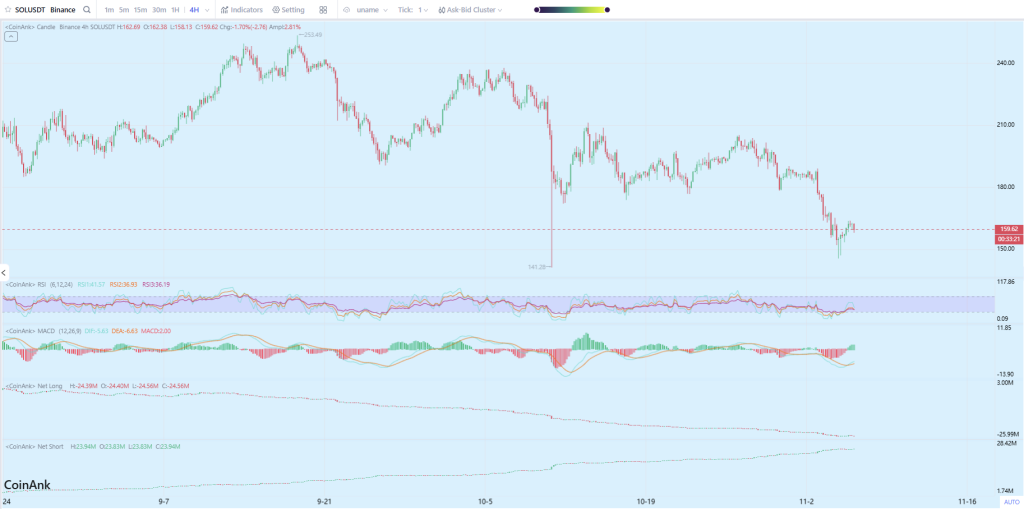
Task: Click the grid layout icon
Action: 323,9
